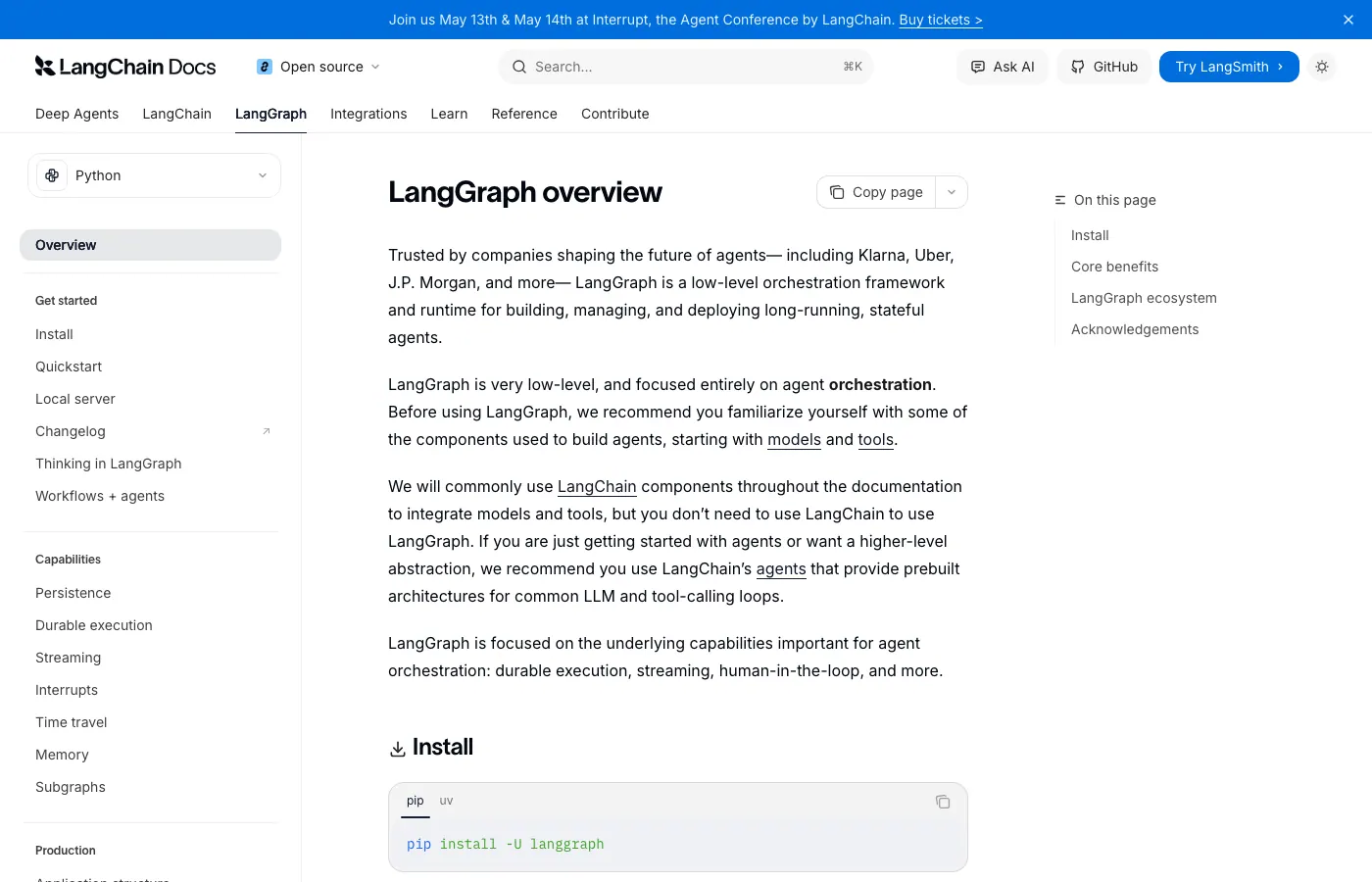The height and width of the screenshot is (882, 1372).
Task: Open the Open source product dropdown
Action: coord(318,67)
